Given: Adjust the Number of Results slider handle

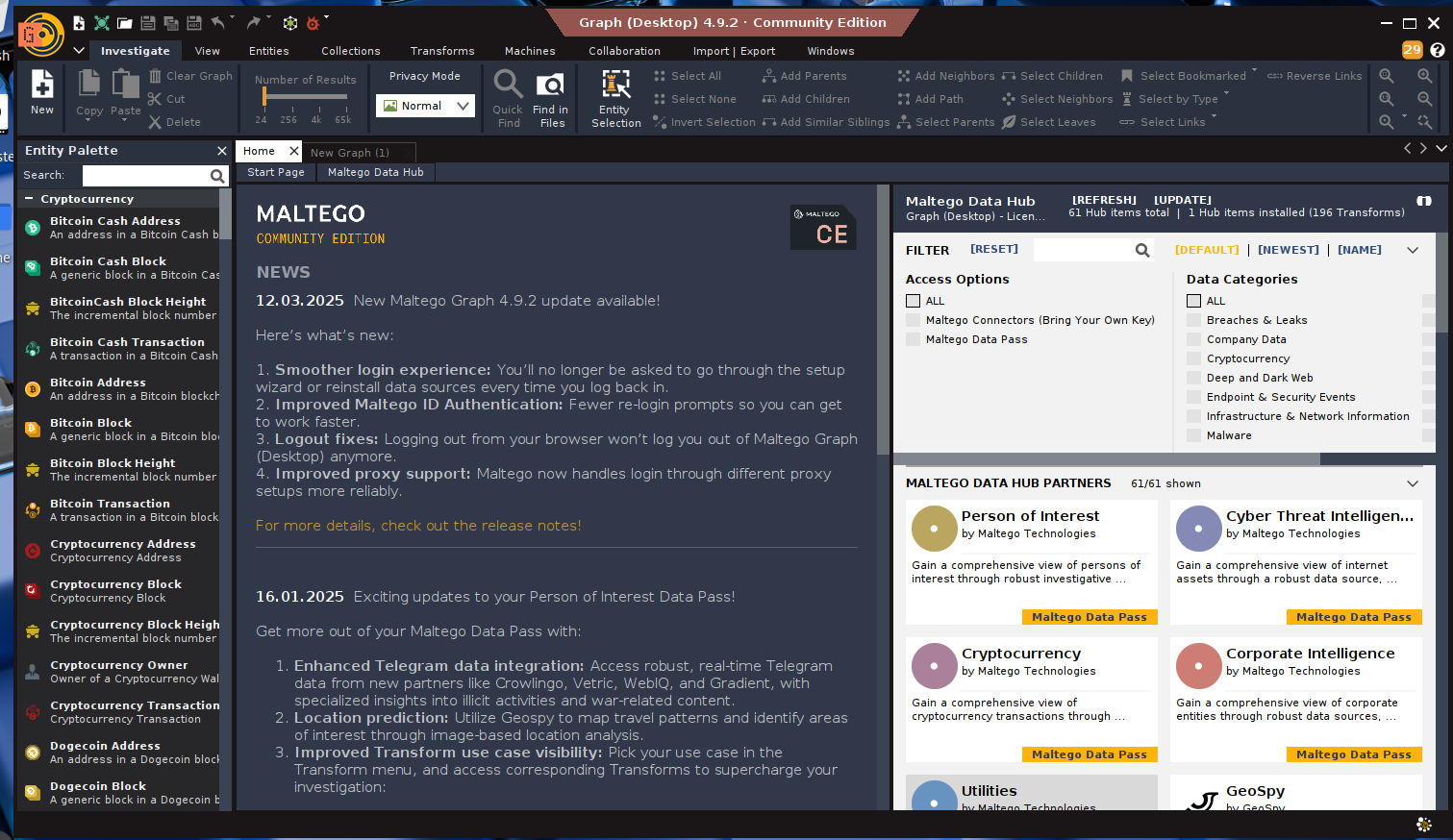Looking at the screenshot, I should pyautogui.click(x=263, y=98).
